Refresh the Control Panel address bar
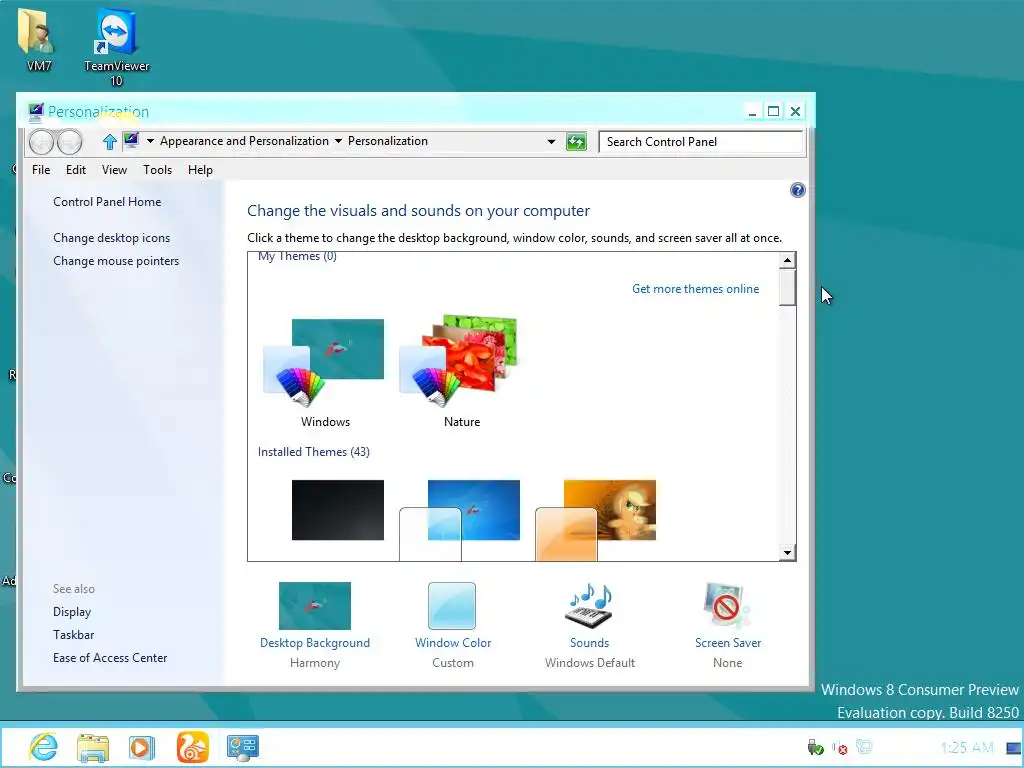The width and height of the screenshot is (1024, 768). 576,141
